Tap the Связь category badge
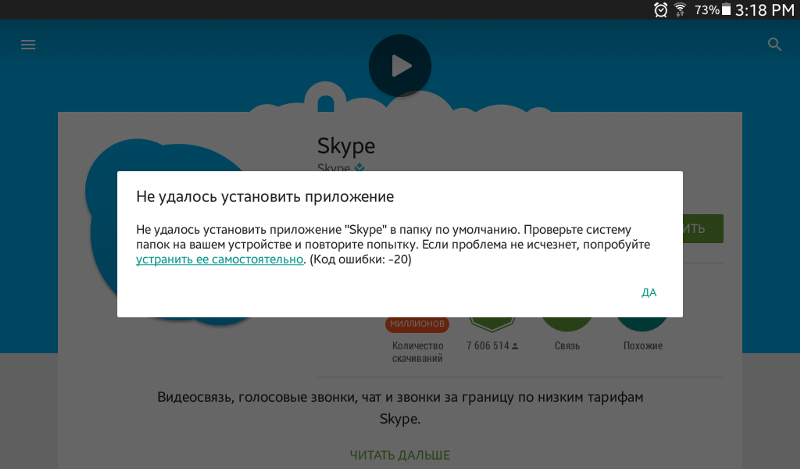Image resolution: width=800 pixels, height=469 pixels. point(567,333)
